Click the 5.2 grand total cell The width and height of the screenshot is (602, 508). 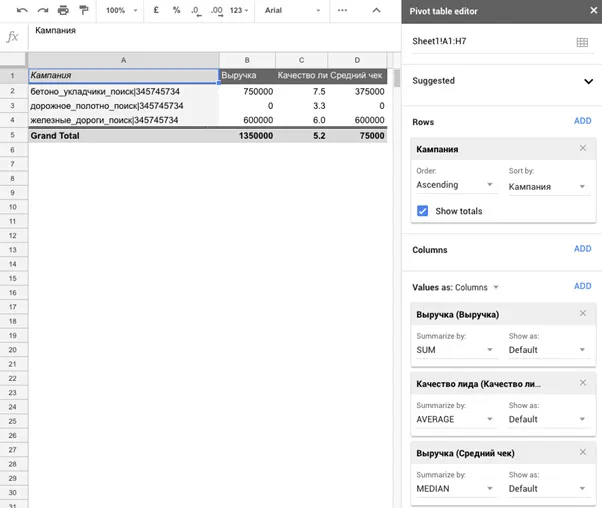[x=302, y=136]
